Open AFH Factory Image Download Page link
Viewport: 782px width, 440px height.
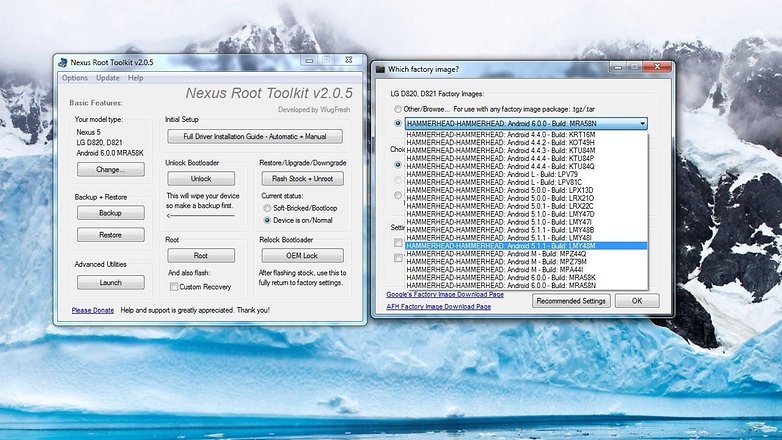pos(438,307)
